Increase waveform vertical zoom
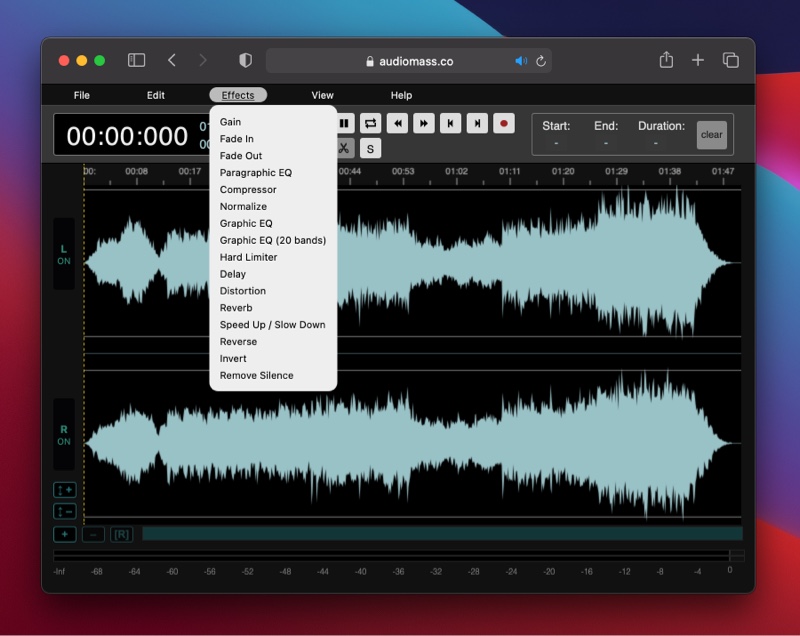 pos(65,490)
